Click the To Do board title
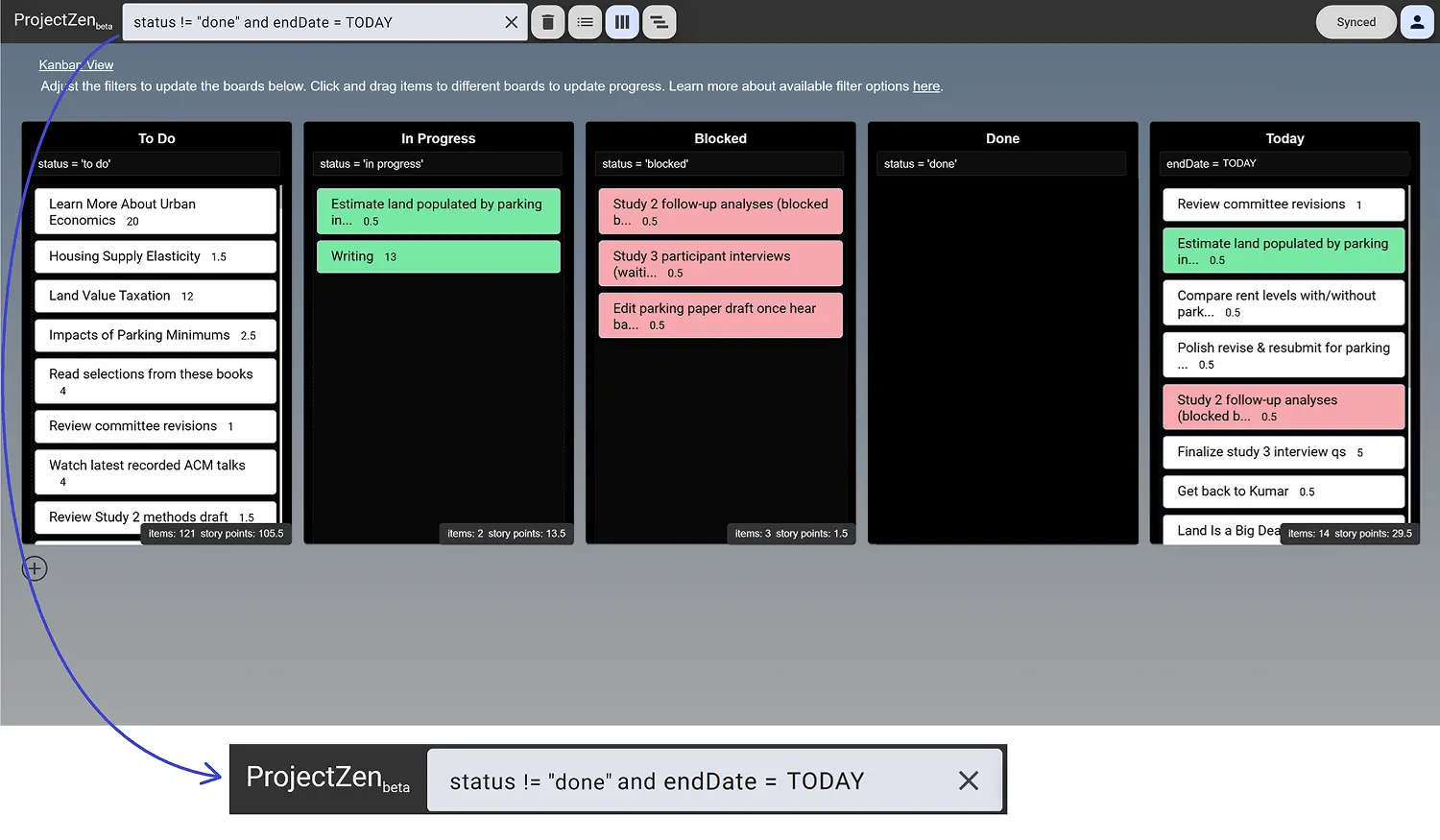The height and width of the screenshot is (840, 1440). pos(156,138)
